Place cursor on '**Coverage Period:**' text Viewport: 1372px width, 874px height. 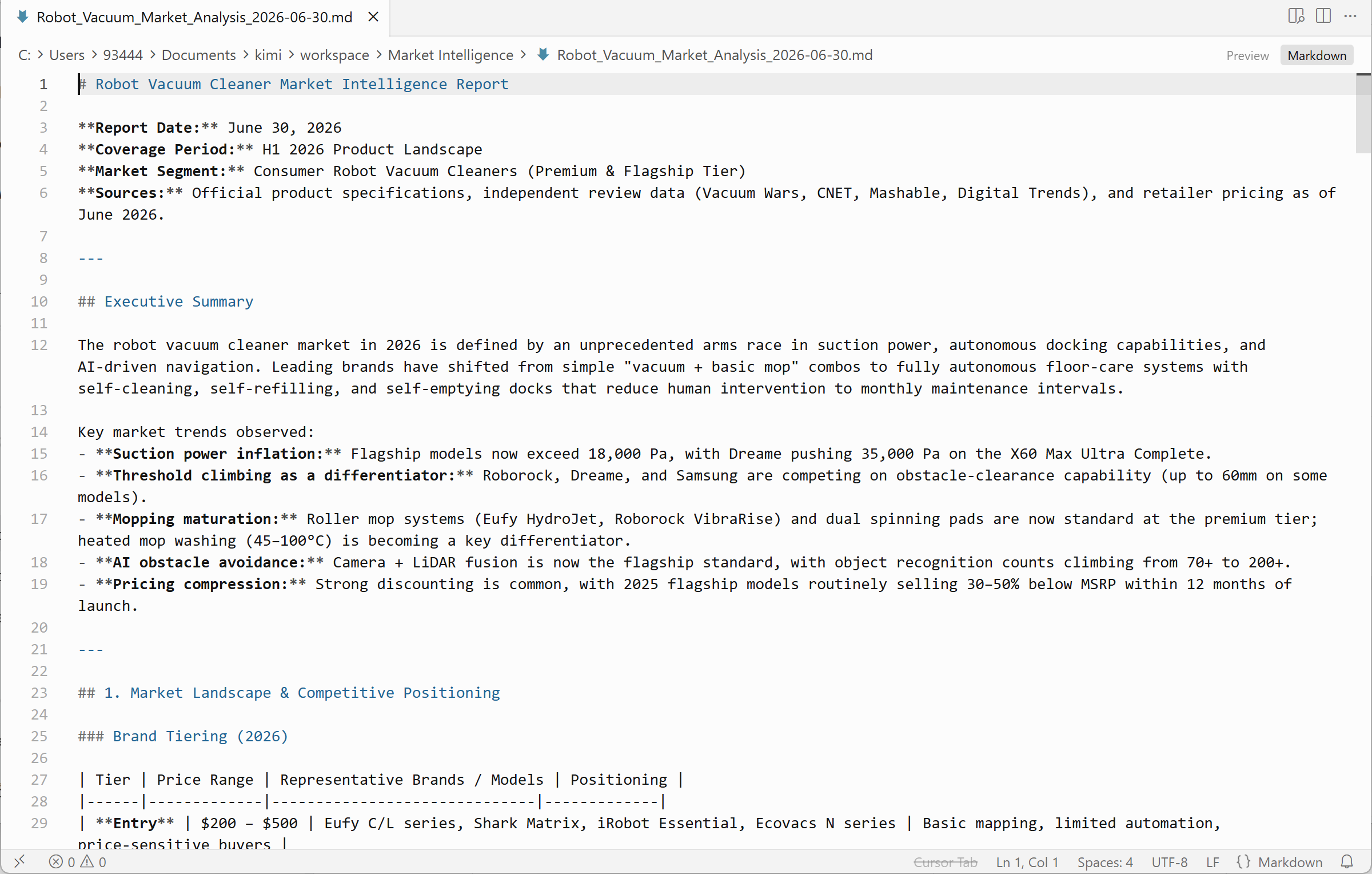166,149
